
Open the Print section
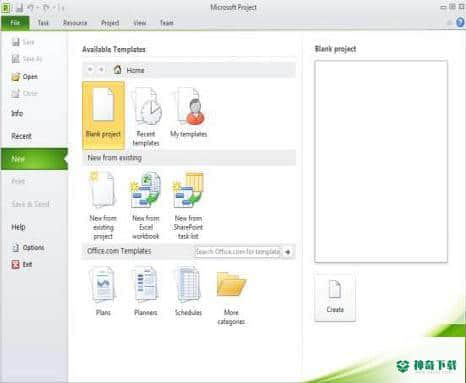pos(18,181)
